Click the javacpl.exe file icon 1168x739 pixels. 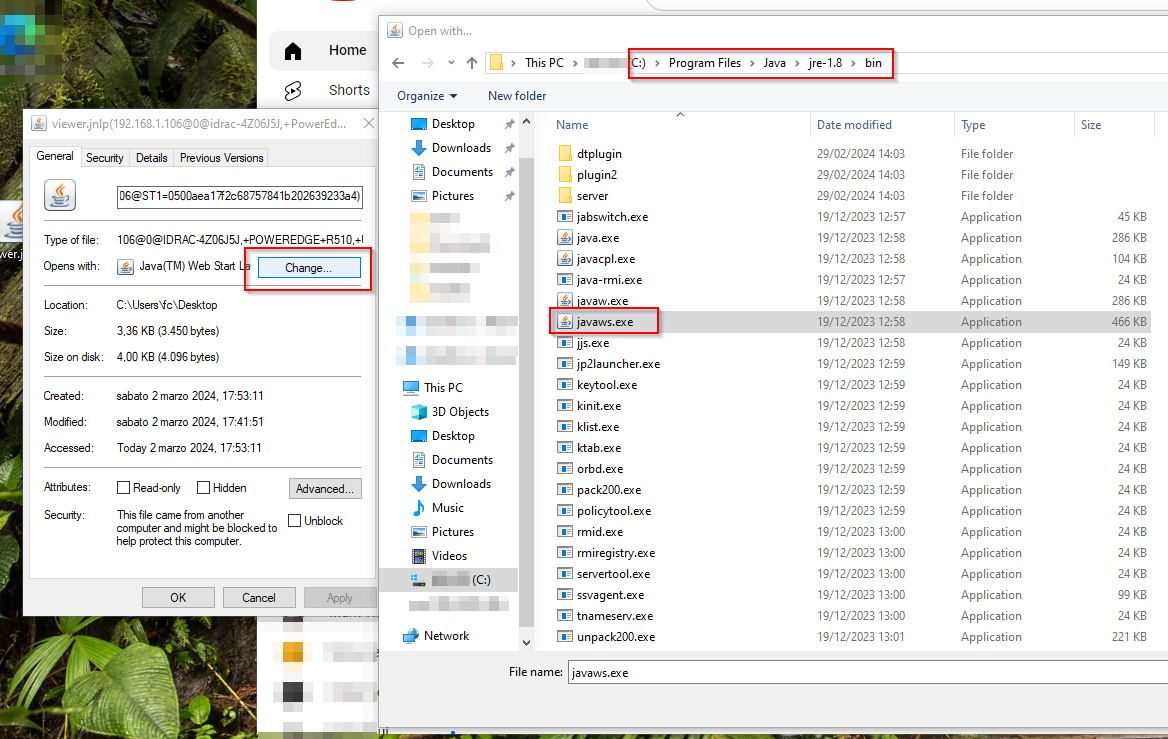(x=565, y=259)
